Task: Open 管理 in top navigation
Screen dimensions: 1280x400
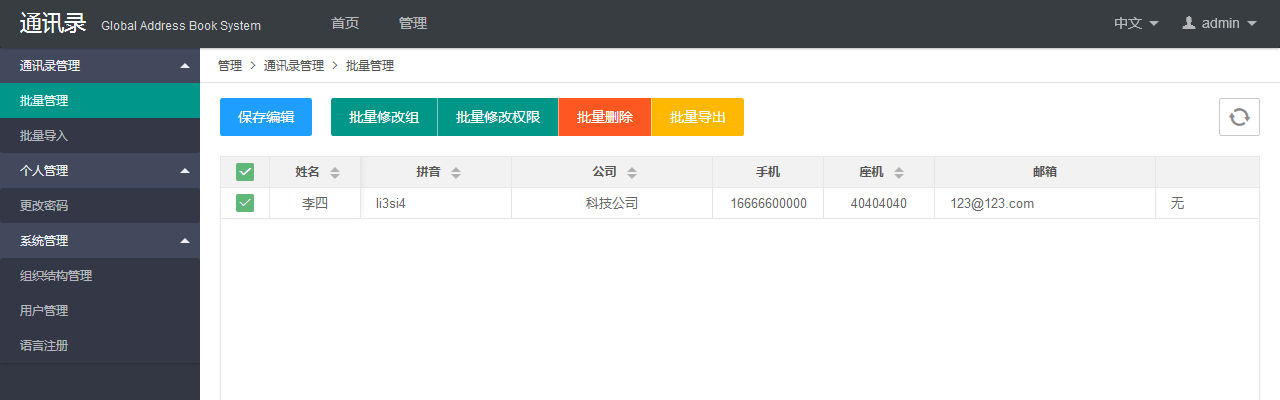Action: point(413,23)
